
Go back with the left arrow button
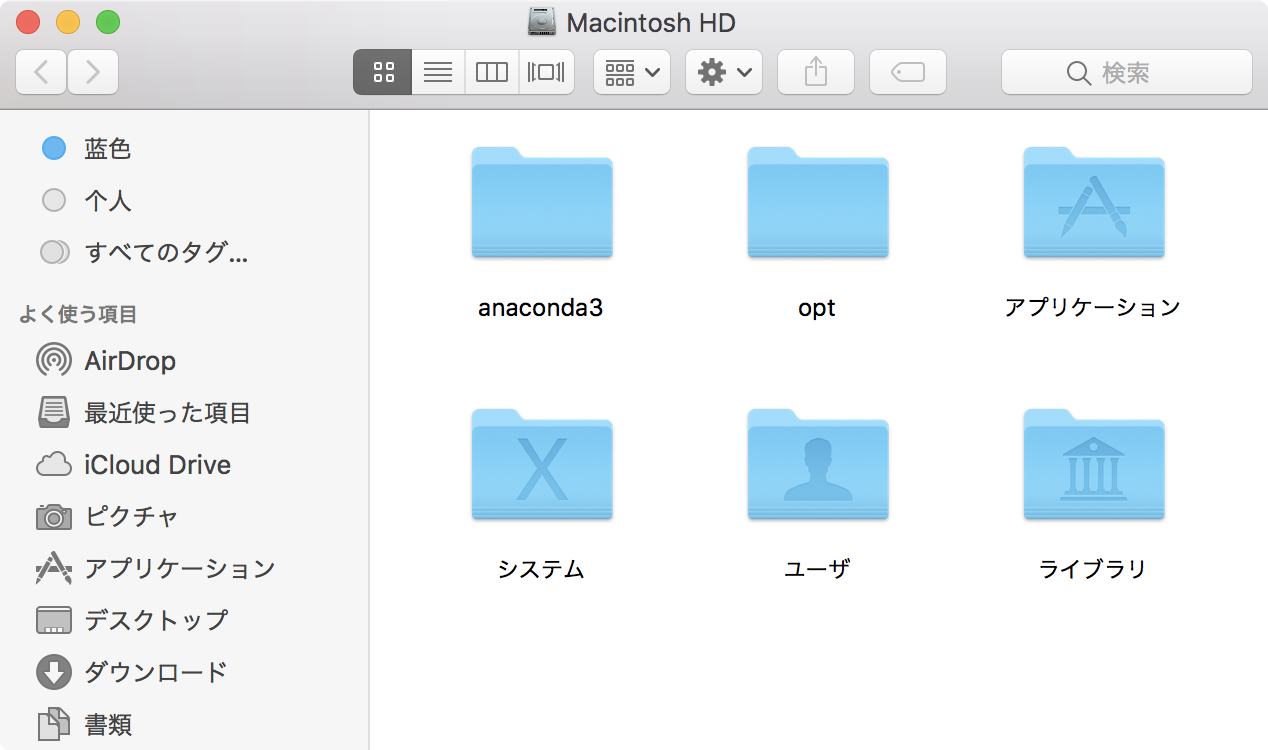click(41, 72)
